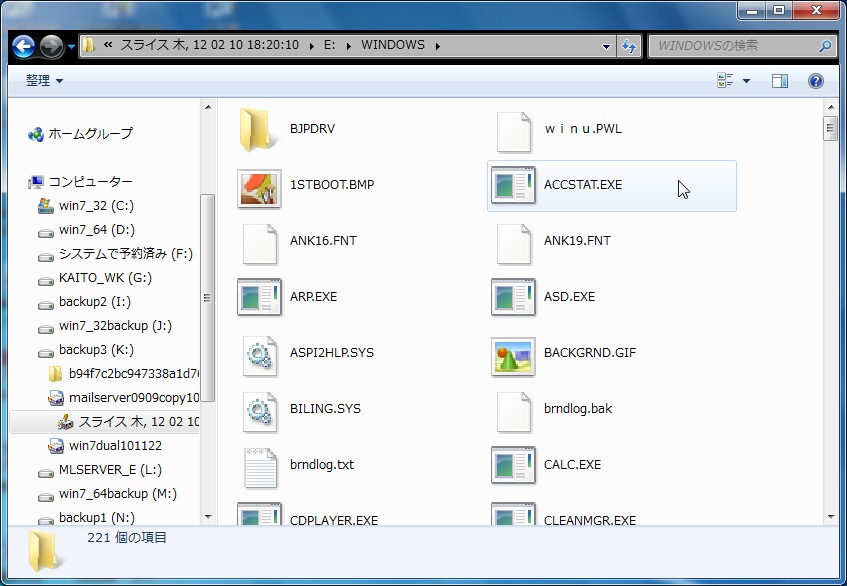Screen dimensions: 847x586
Task: Select the BJPDRV folder icon
Action: point(258,129)
